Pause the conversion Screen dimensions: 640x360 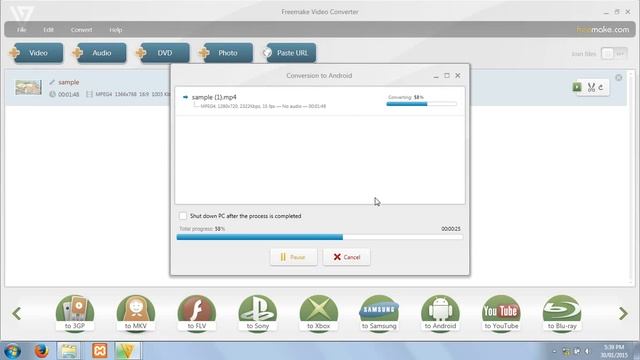[293, 257]
